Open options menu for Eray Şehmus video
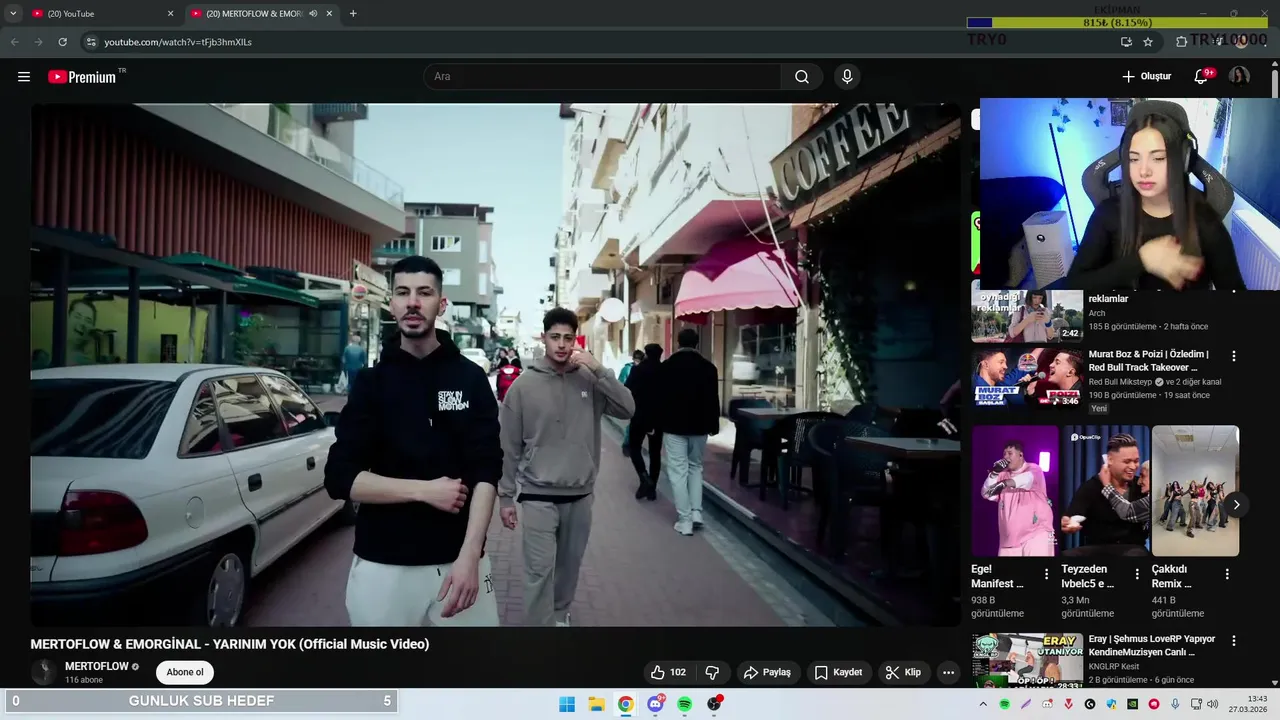 [x=1234, y=641]
